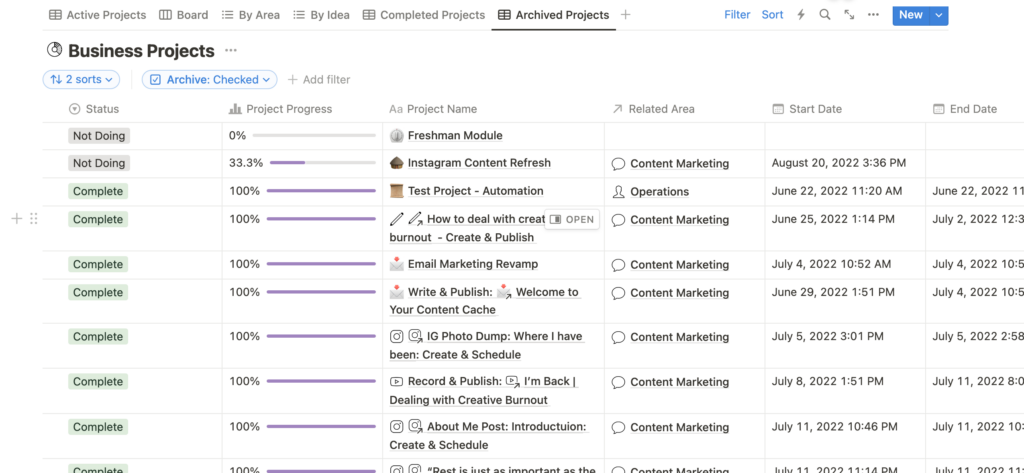
Task: Open the Status column header
Action: tap(95, 109)
